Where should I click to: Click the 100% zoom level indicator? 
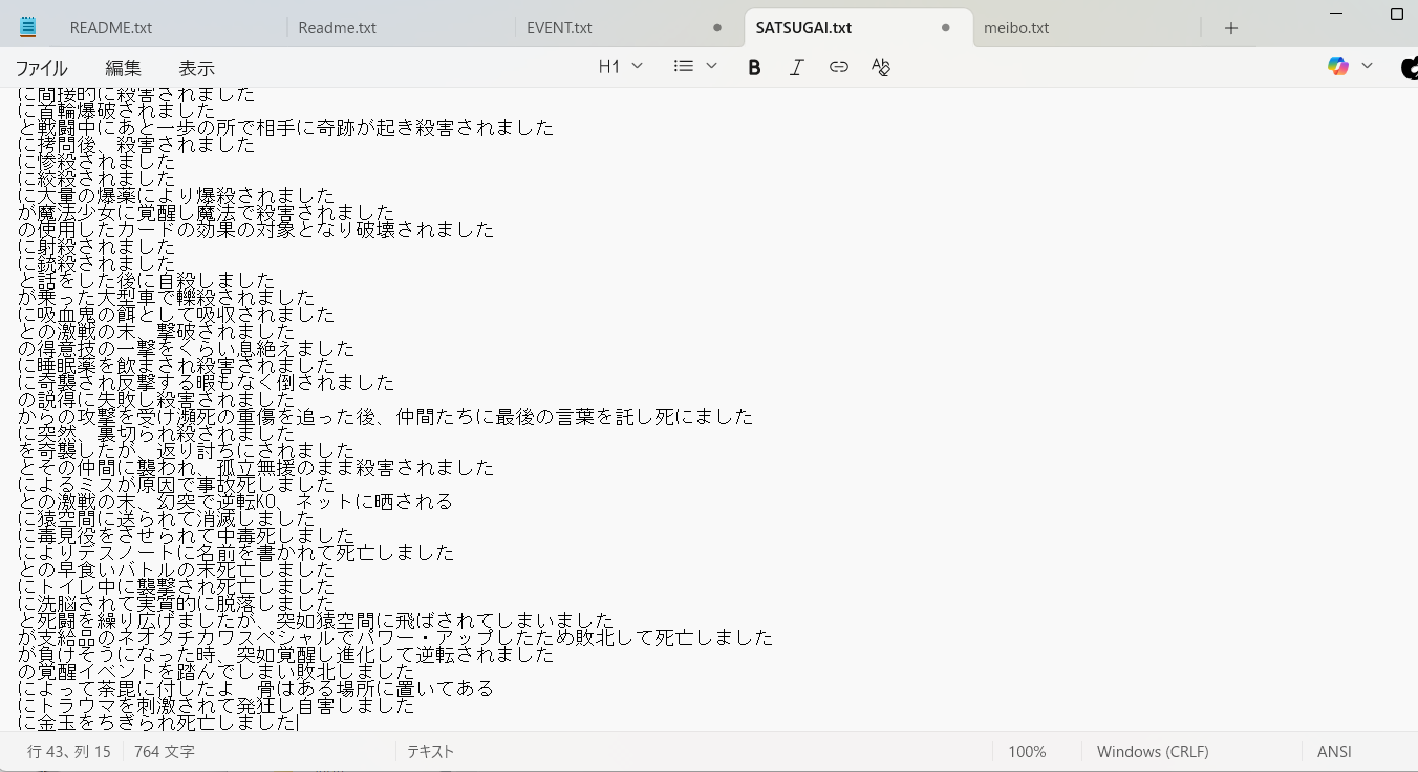[x=1026, y=751]
